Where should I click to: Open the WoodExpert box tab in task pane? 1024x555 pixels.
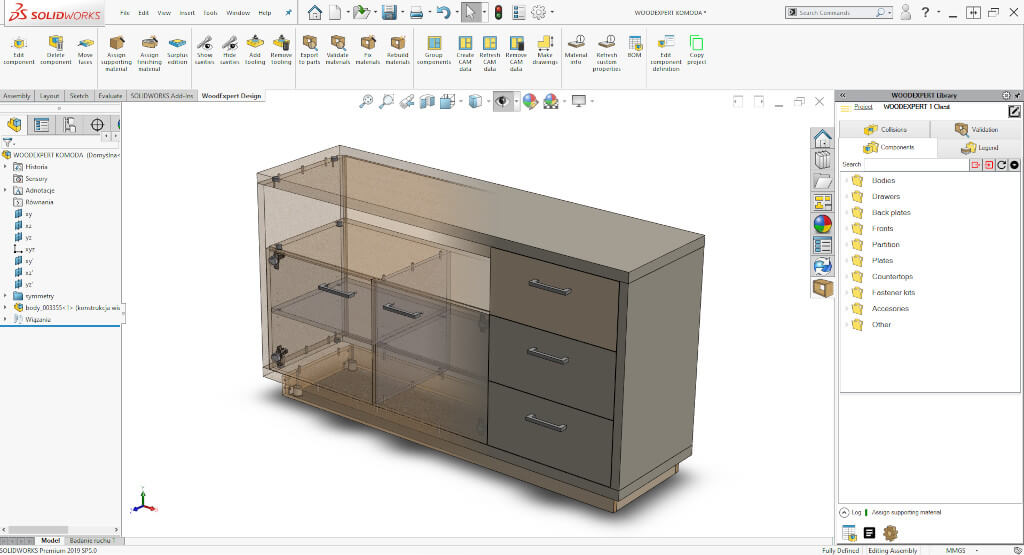[822, 287]
